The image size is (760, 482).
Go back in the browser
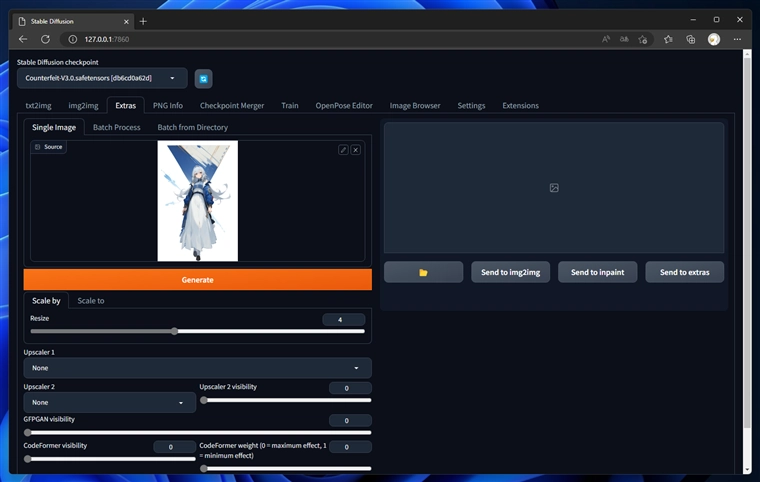point(23,39)
